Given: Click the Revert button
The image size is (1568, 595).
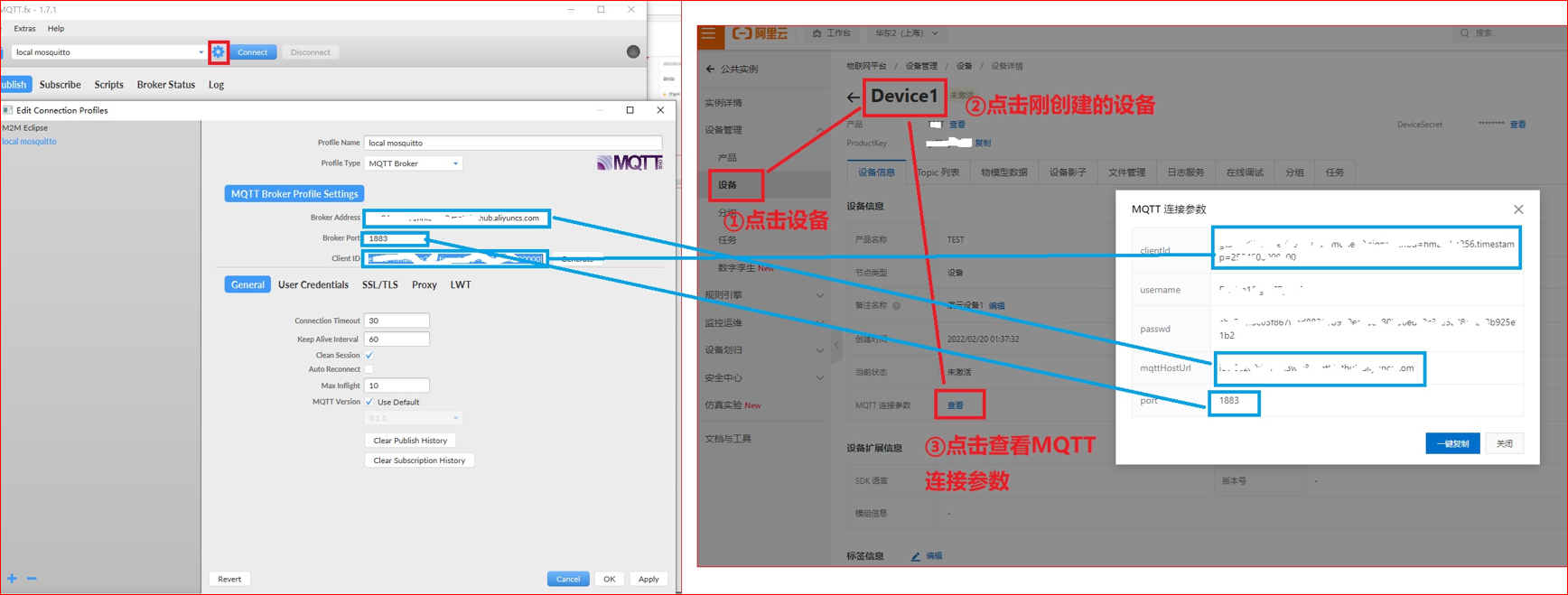Looking at the screenshot, I should (x=229, y=579).
